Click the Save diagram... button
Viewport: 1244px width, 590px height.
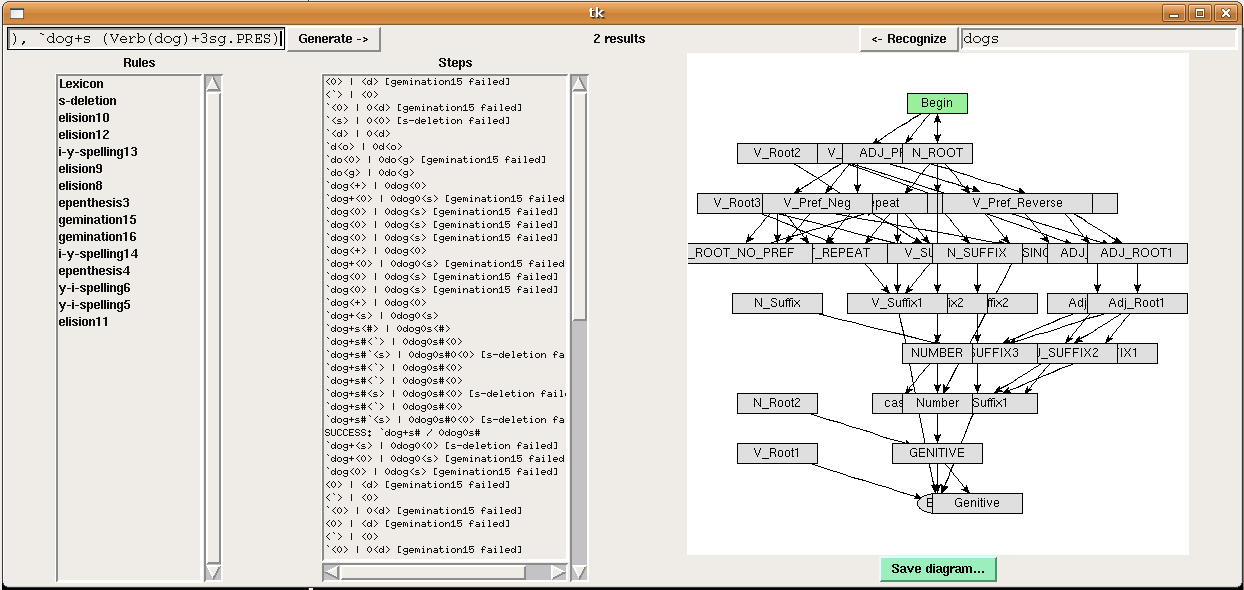(x=937, y=569)
